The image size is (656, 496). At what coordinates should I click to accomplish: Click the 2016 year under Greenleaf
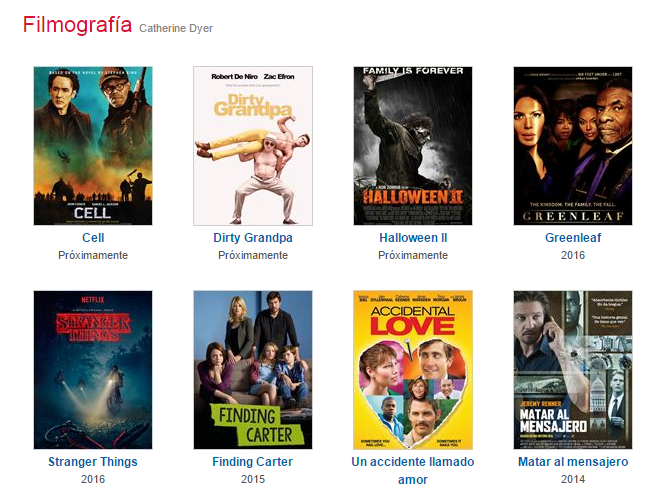click(573, 255)
